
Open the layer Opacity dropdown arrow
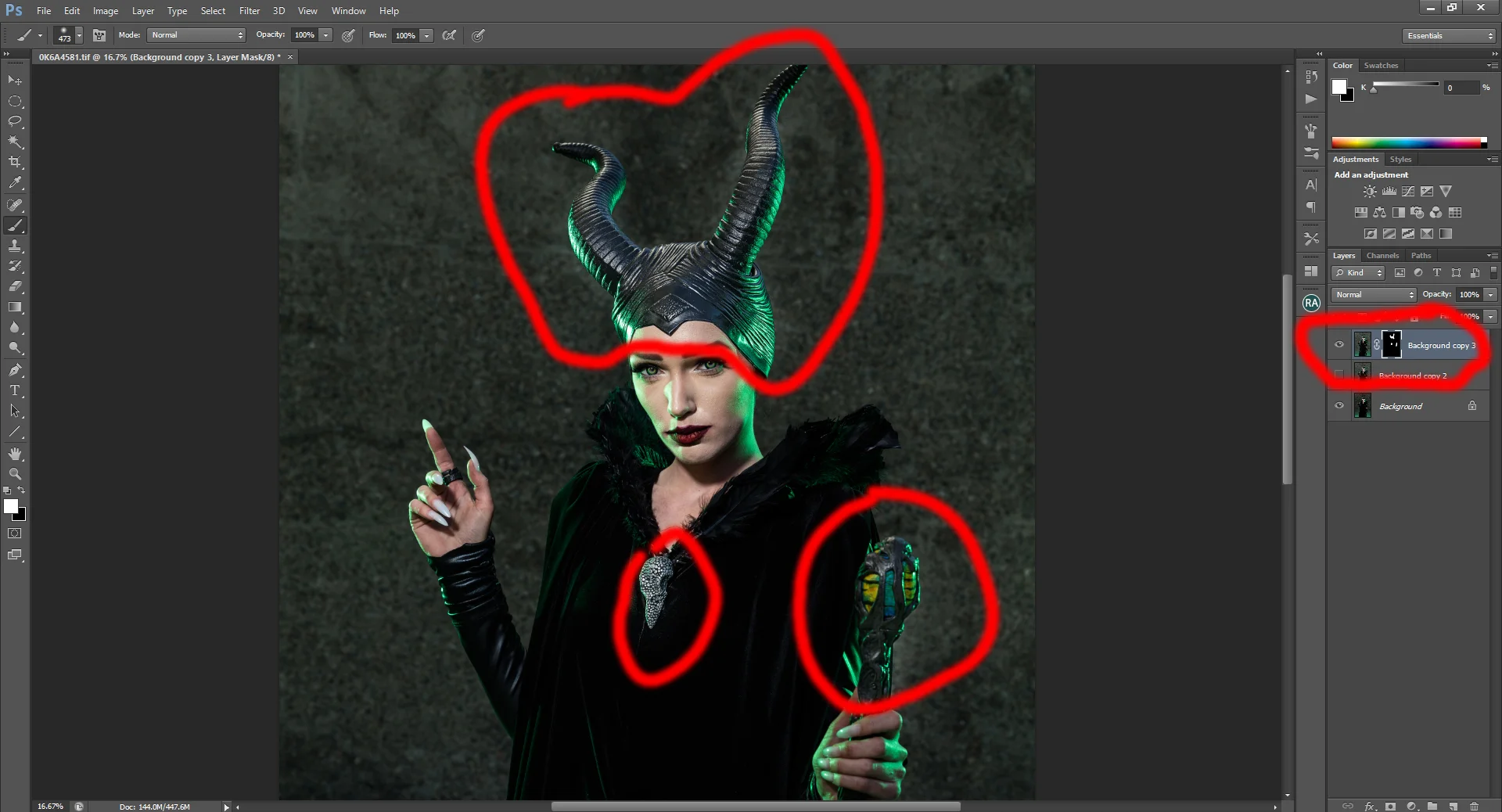point(1490,295)
